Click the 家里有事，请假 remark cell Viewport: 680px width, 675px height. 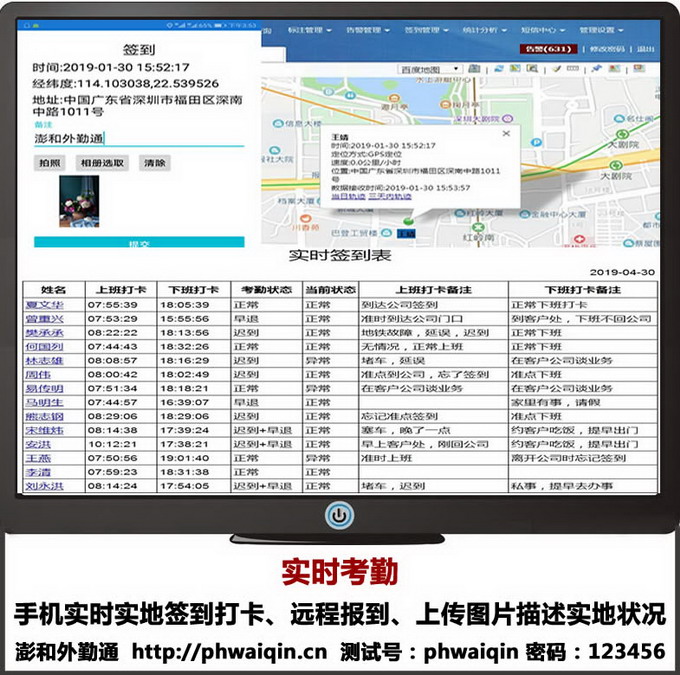[583, 402]
